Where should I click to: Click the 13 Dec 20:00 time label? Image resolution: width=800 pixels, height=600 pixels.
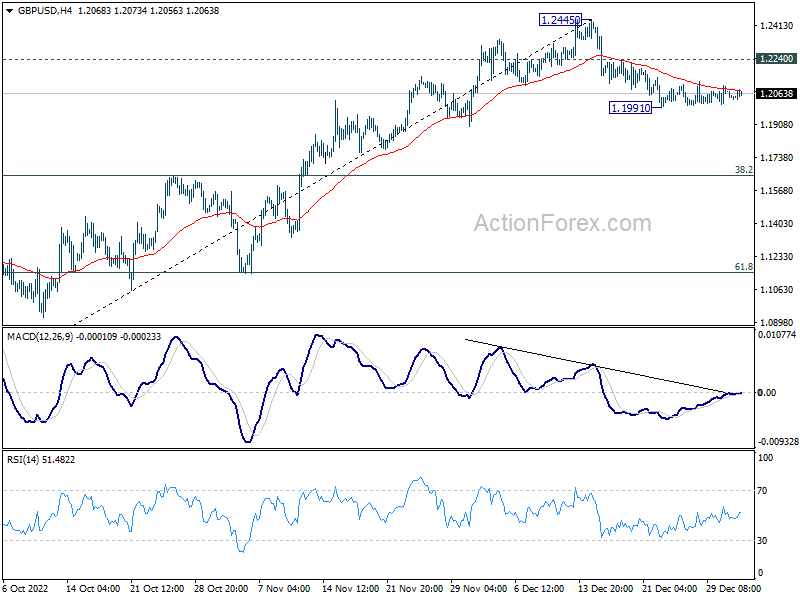tap(606, 588)
